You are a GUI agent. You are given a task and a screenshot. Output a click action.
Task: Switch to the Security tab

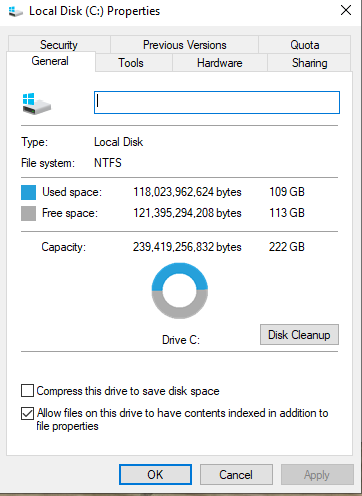point(59,45)
